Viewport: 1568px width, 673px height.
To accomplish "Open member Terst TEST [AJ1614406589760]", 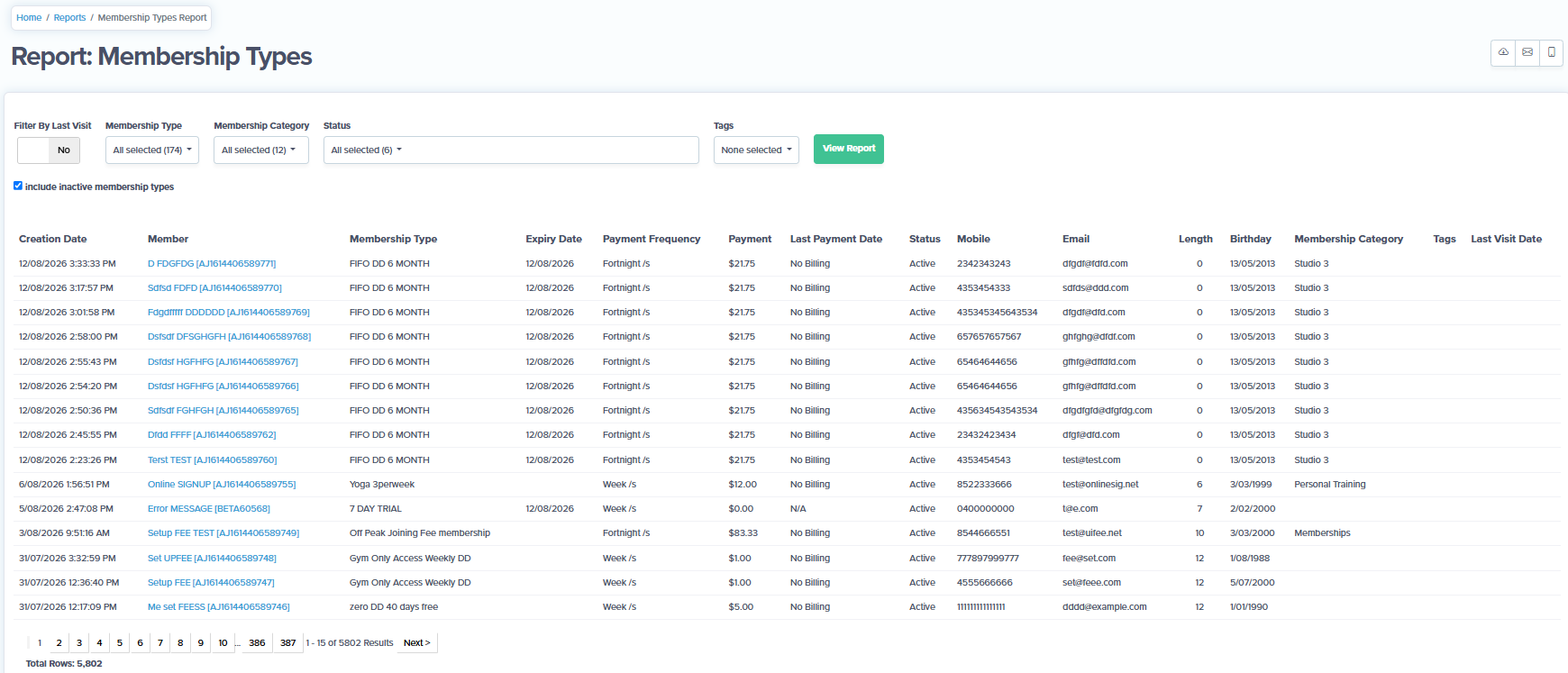I will 213,460.
